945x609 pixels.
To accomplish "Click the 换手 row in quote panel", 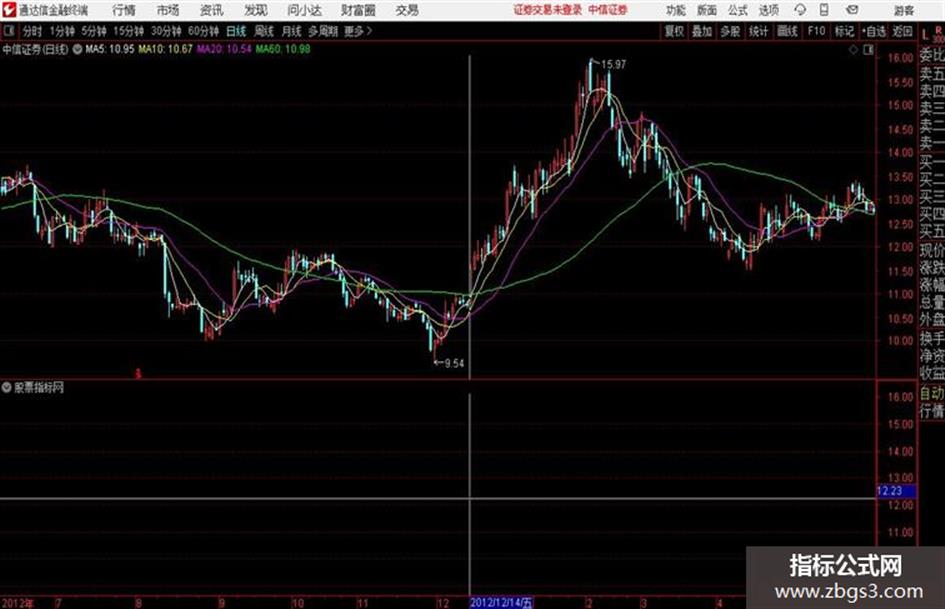I will pos(932,338).
